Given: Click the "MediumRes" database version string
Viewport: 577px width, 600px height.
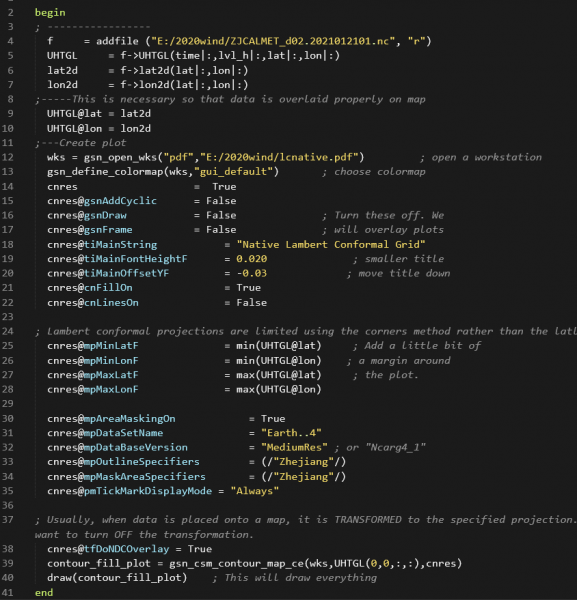Looking at the screenshot, I should (294, 447).
